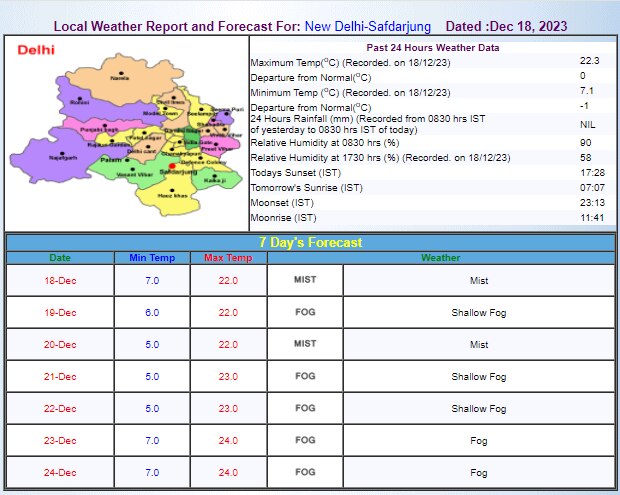
Task: Click the Vasant Vihar label on the map
Action: tap(134, 174)
